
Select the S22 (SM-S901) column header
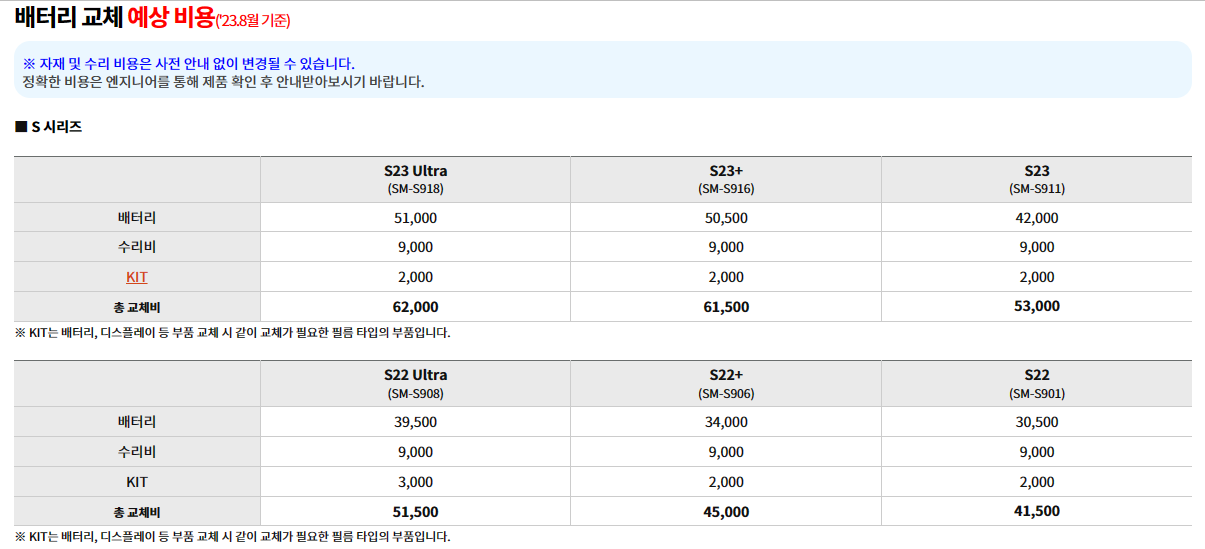click(x=1037, y=383)
